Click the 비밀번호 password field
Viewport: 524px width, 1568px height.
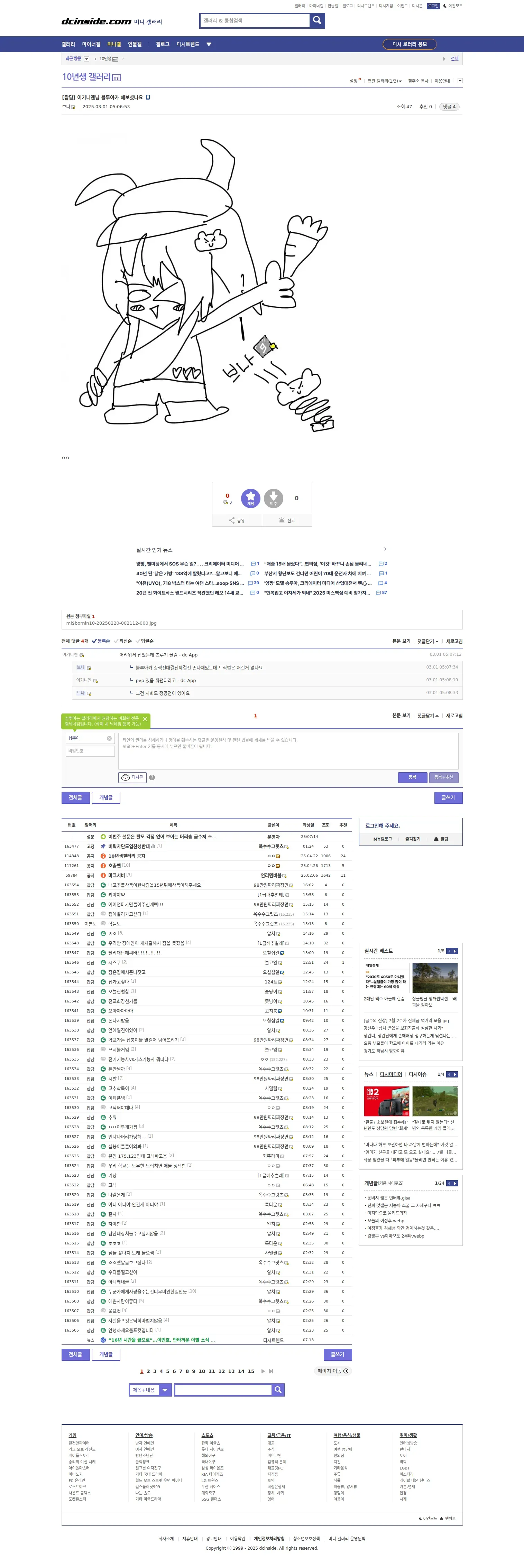pos(90,751)
